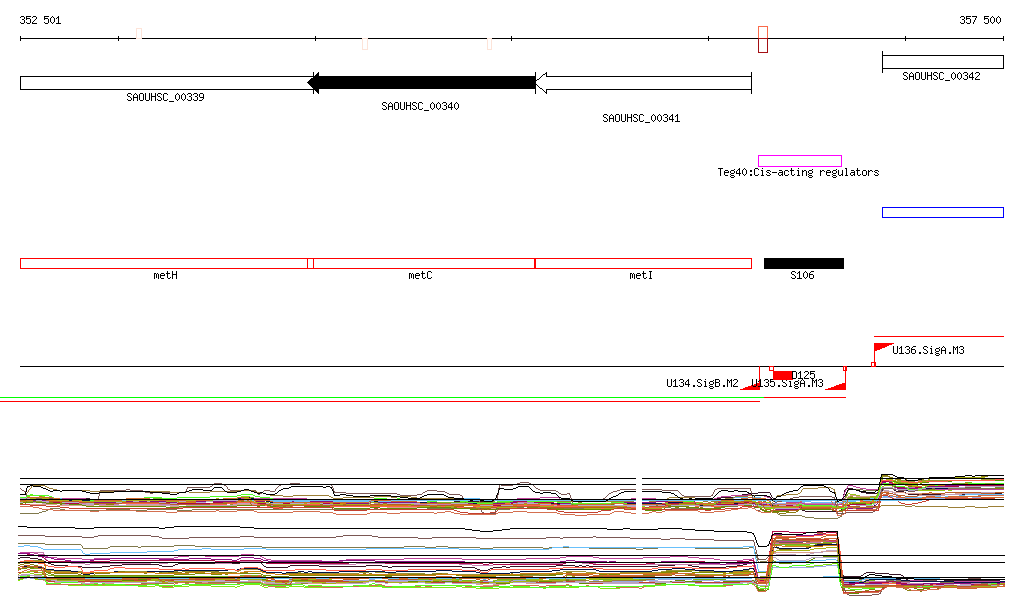This screenshot has width=1024, height=611.
Task: Click the black SAOUHSC_00340 gene arrow
Action: (421, 83)
